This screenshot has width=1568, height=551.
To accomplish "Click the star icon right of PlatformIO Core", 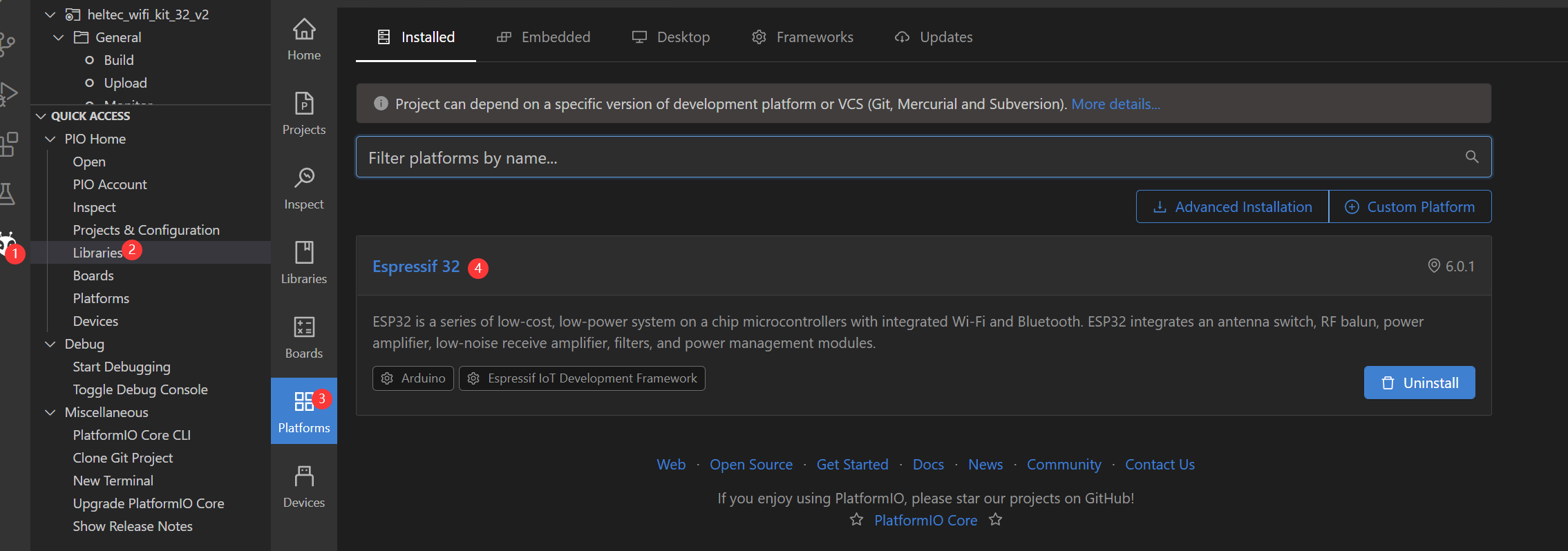I will (995, 519).
